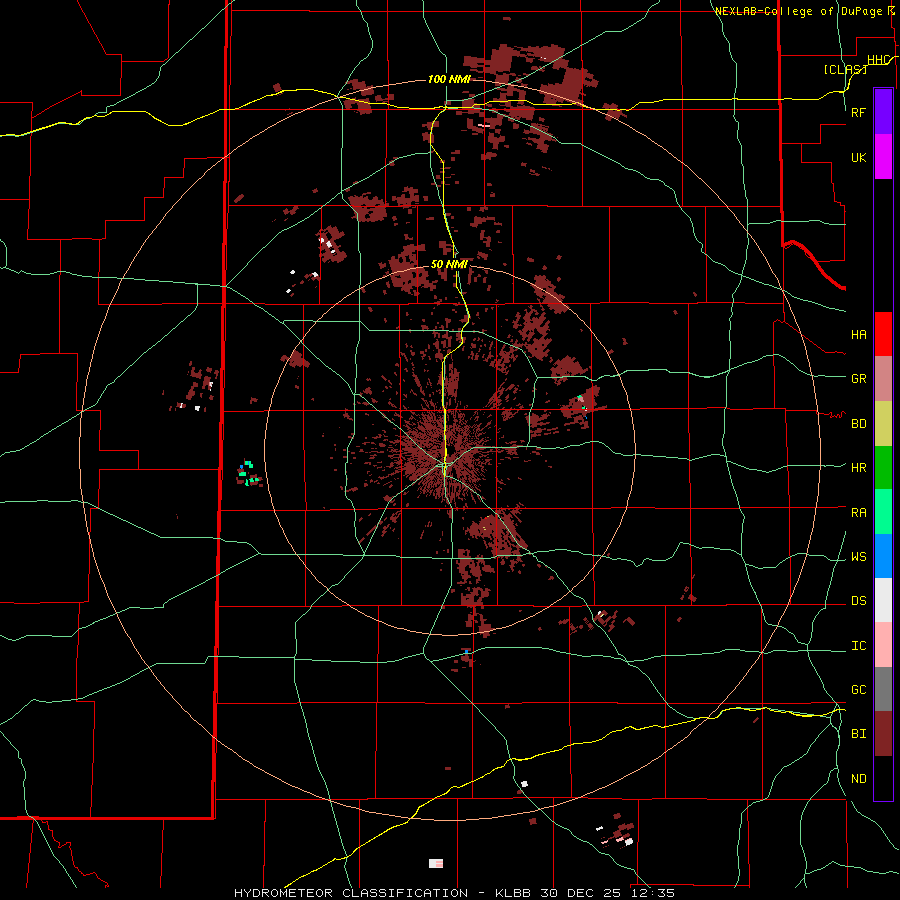Image resolution: width=900 pixels, height=900 pixels.
Task: Click the BD yellow-olive legend swatch
Action: (883, 424)
